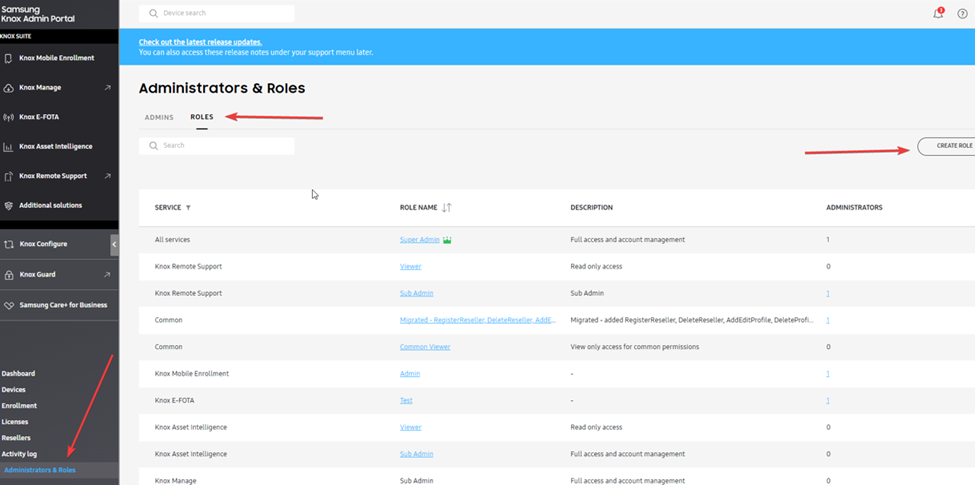Open the Super Admin role
This screenshot has width=975, height=485.
[420, 239]
